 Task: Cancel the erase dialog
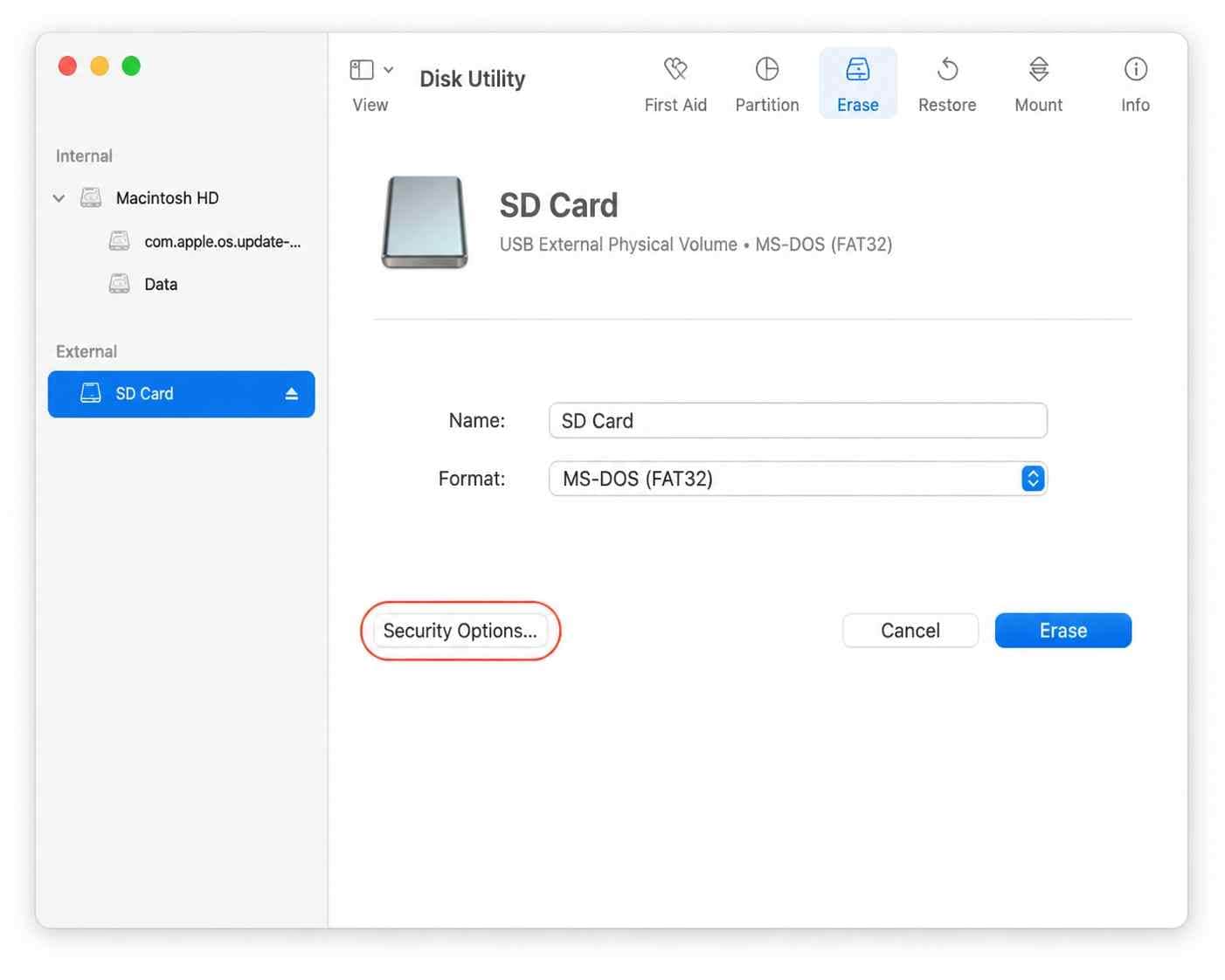point(910,631)
